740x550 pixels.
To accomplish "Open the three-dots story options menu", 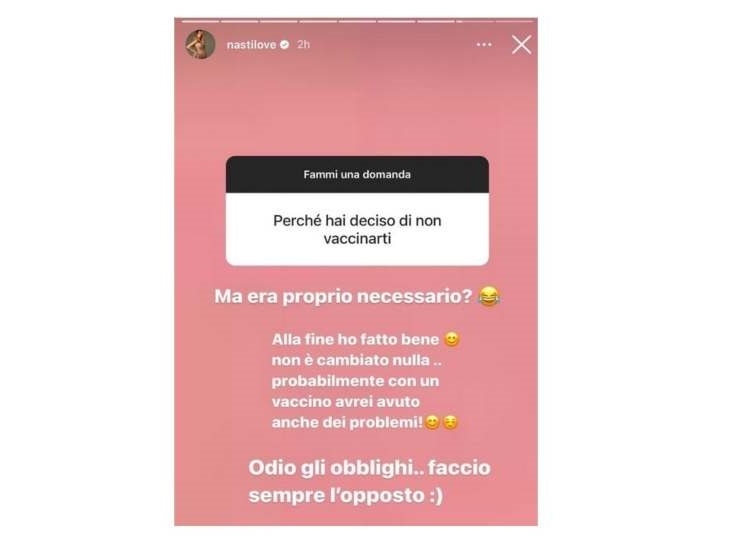I will (484, 44).
